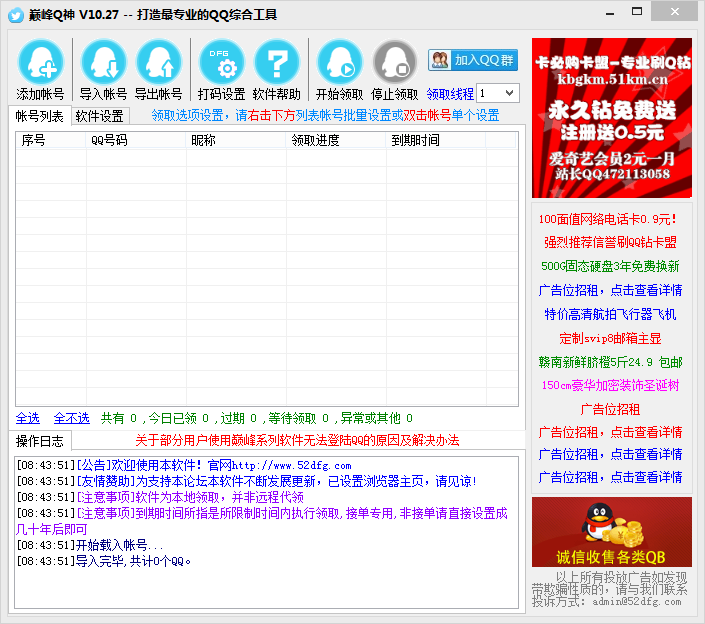705x624 pixels.
Task: Click 全不选 to deselect all accounts
Action: point(71,418)
